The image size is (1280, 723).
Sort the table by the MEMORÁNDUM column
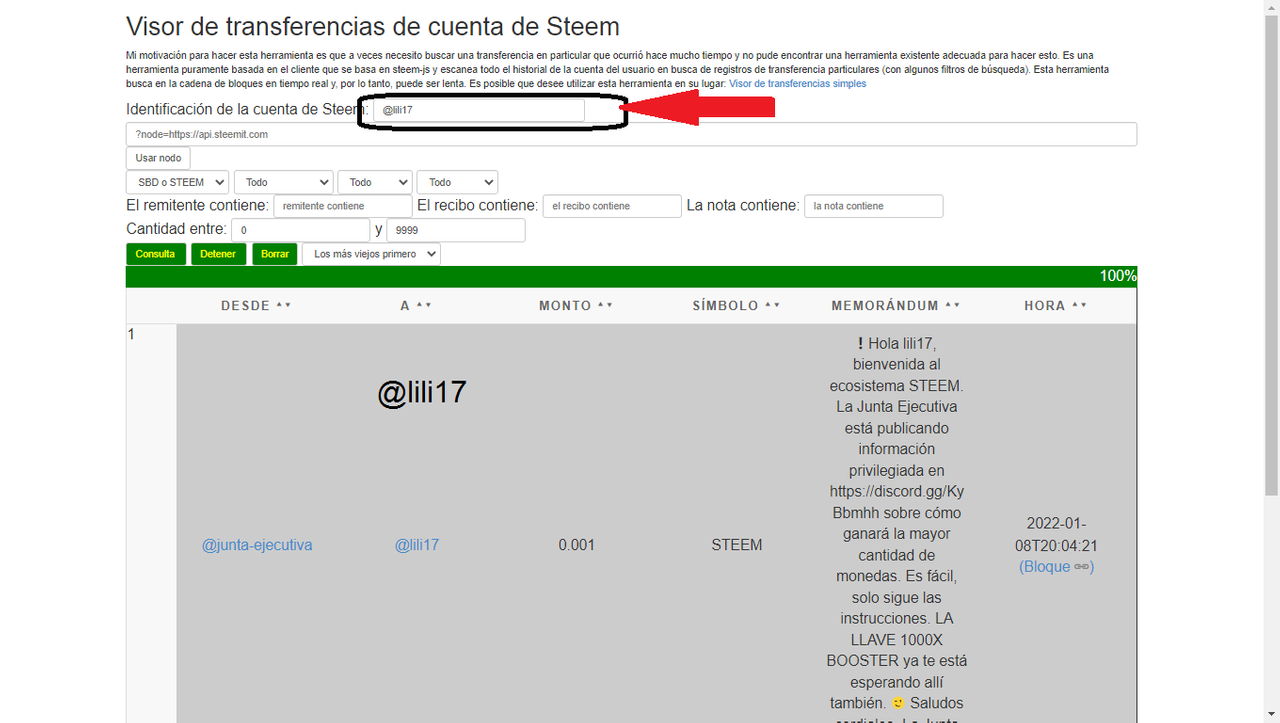[x=896, y=306]
